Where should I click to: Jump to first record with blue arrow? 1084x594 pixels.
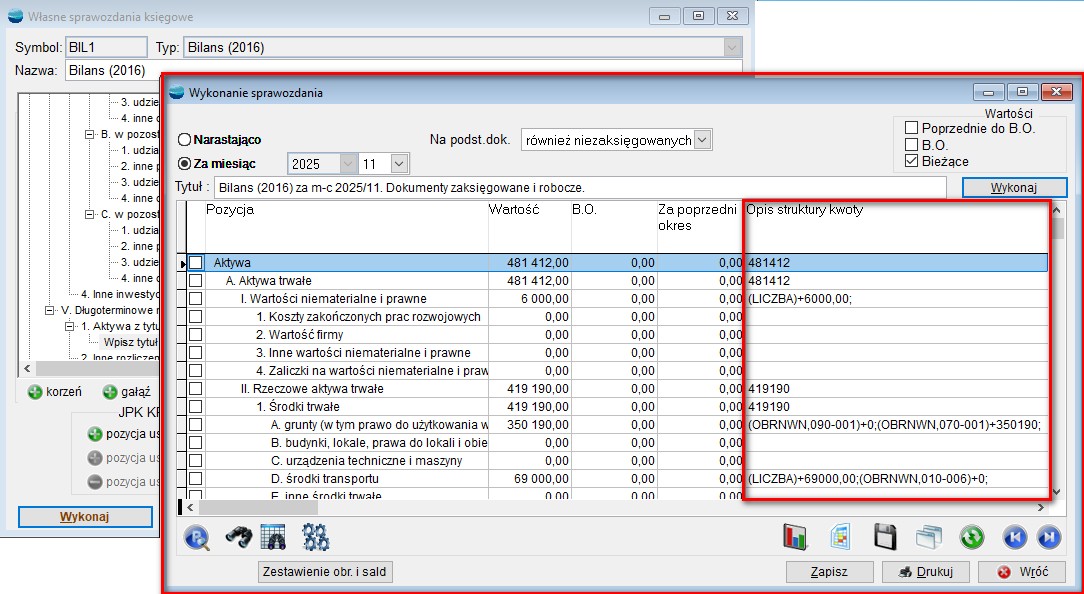coord(1014,538)
